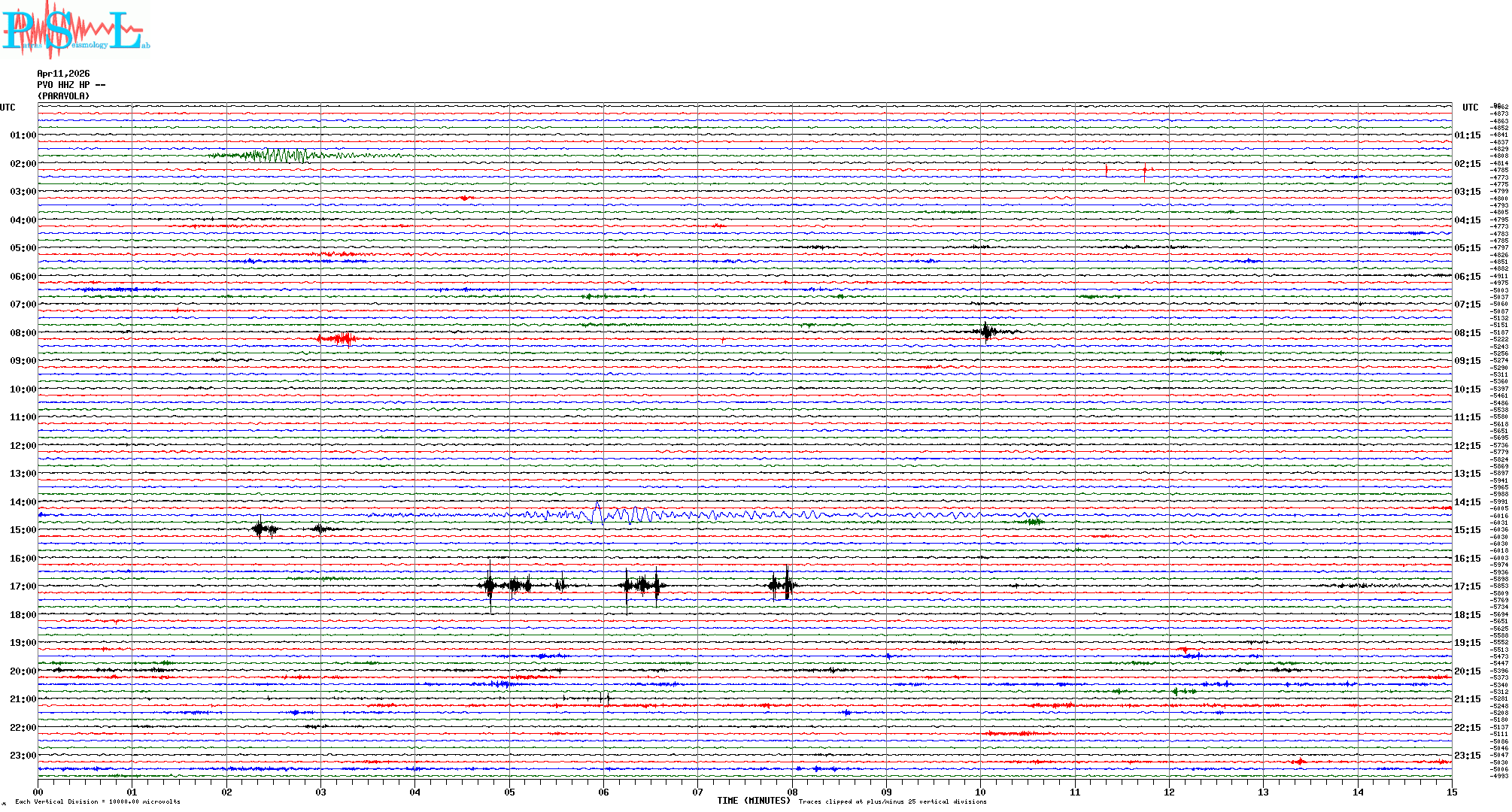Click the 14:15 time label on right
This screenshot has height=812, width=1512.
(1467, 502)
